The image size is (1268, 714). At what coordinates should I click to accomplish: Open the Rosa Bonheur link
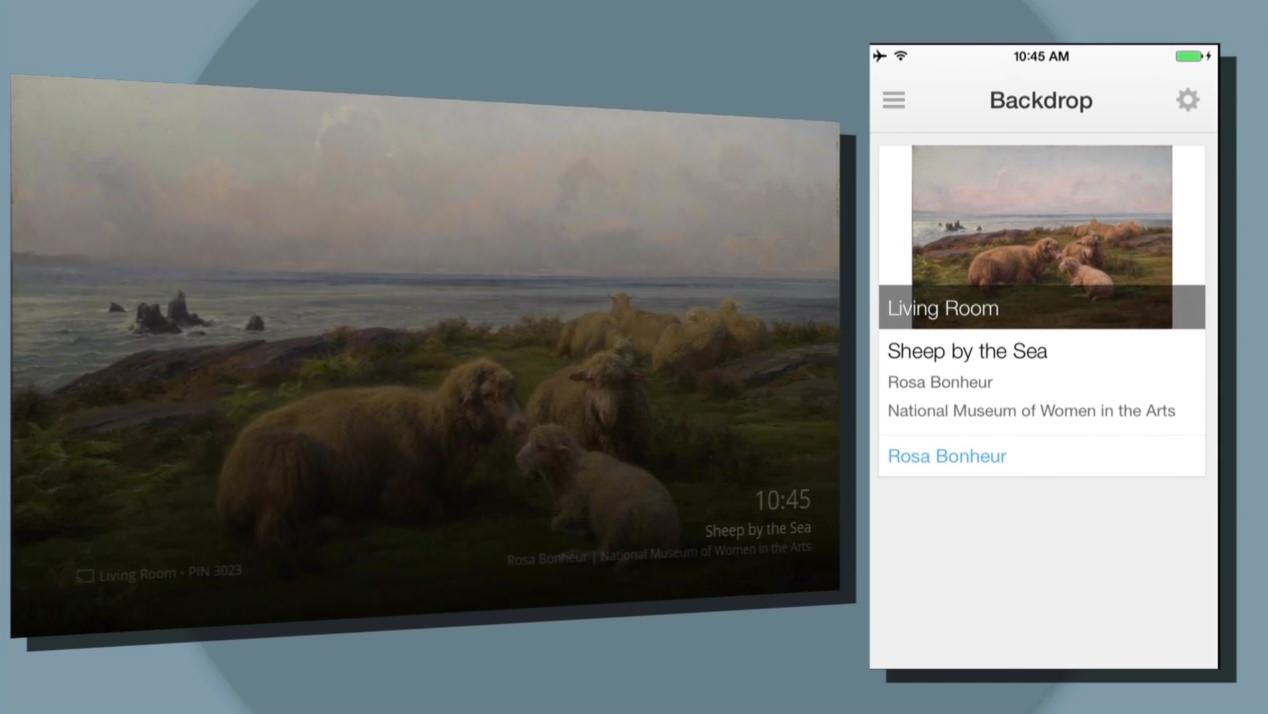[x=947, y=456]
